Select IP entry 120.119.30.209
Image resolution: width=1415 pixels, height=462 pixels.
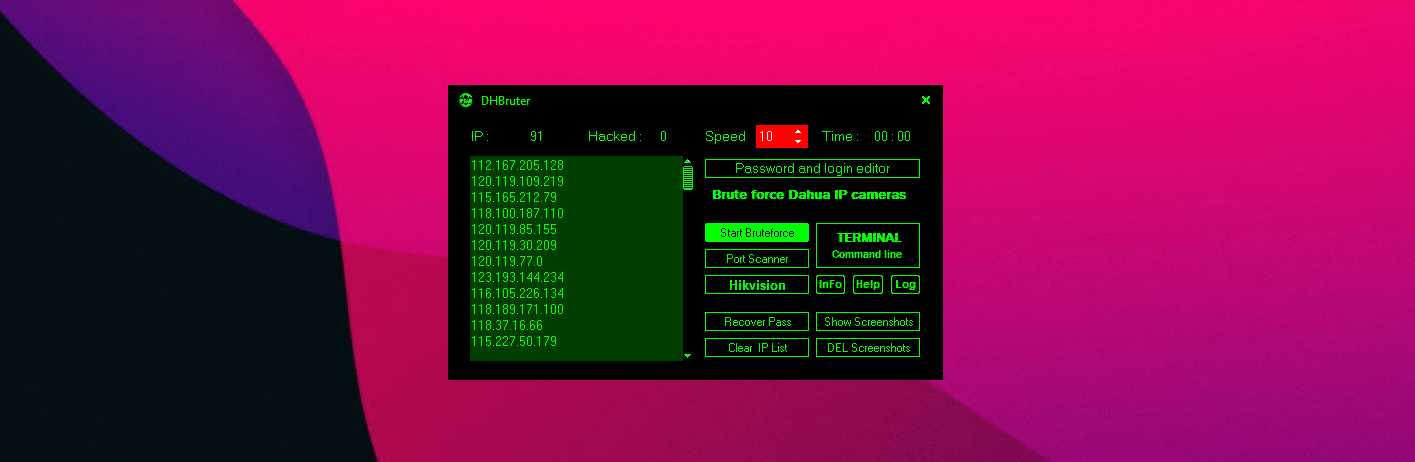click(514, 245)
